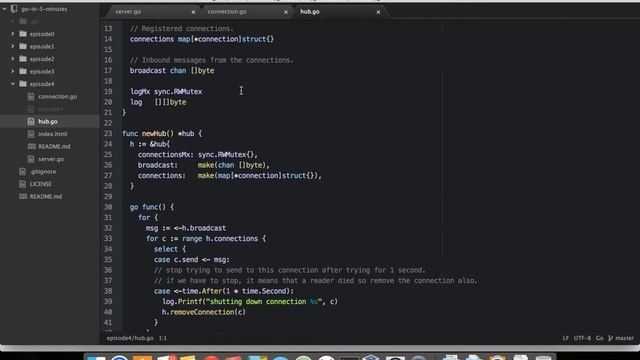The width and height of the screenshot is (640, 360).
Task: Click the episode4 folder icon
Action: click(23, 84)
